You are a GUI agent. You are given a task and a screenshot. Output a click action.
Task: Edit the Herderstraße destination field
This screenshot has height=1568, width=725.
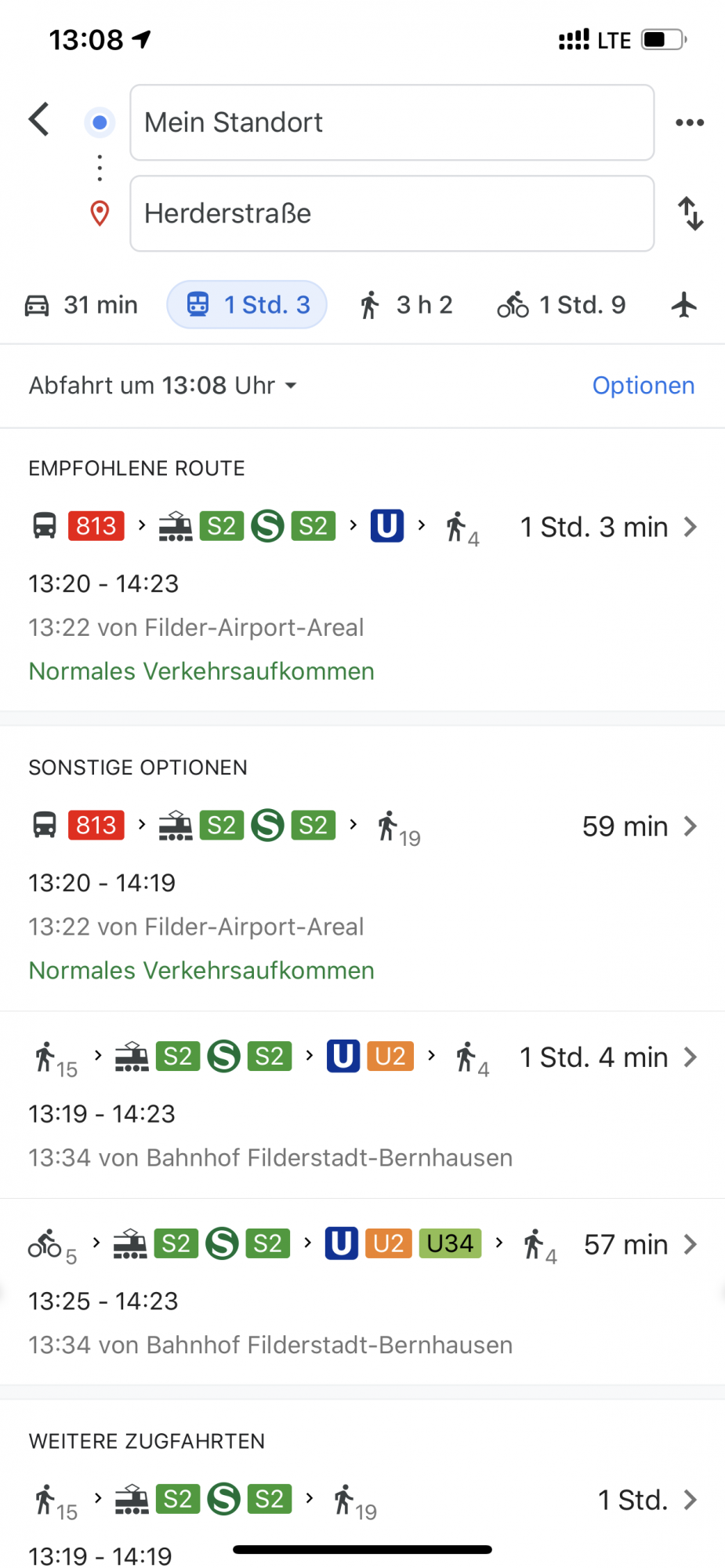point(392,213)
